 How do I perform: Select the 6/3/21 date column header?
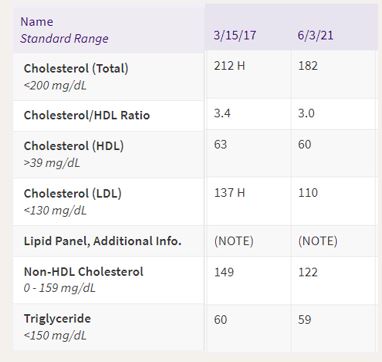[x=315, y=35]
